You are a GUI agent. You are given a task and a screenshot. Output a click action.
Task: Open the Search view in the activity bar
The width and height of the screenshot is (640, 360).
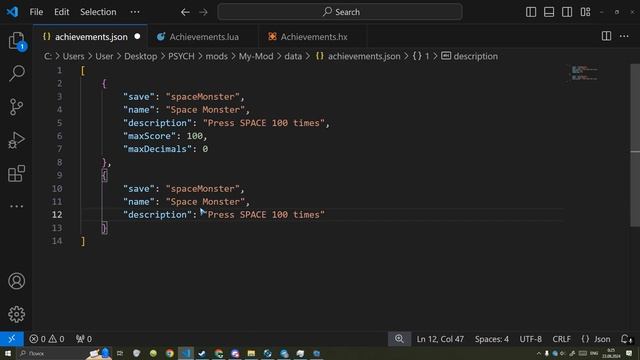(x=16, y=73)
